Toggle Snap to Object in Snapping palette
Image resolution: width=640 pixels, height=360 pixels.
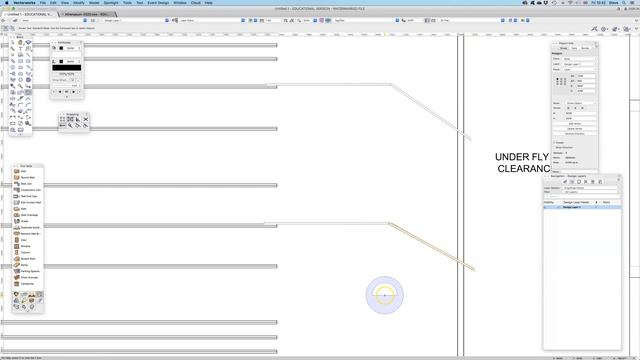[70, 119]
